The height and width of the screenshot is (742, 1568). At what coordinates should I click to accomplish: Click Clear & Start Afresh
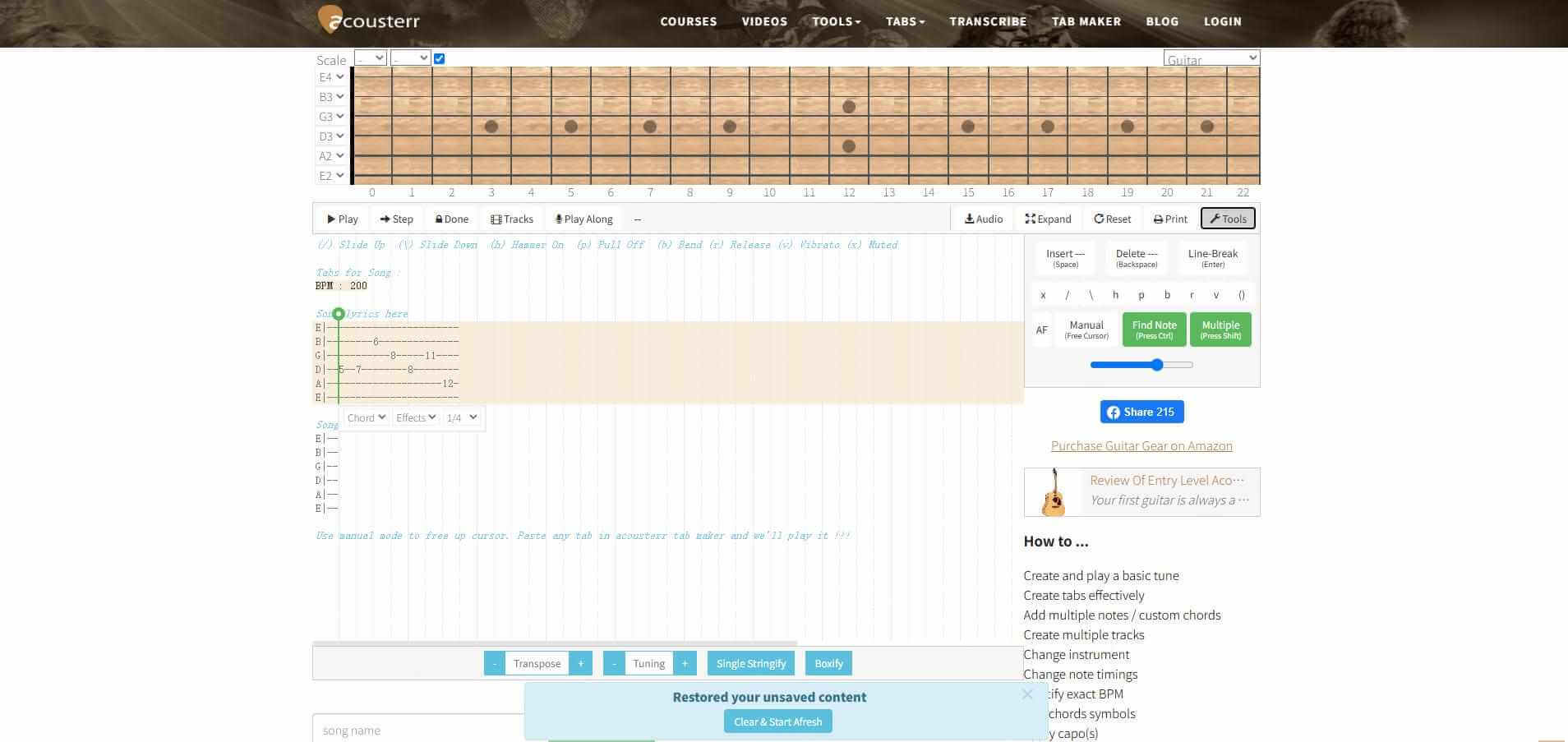(777, 721)
